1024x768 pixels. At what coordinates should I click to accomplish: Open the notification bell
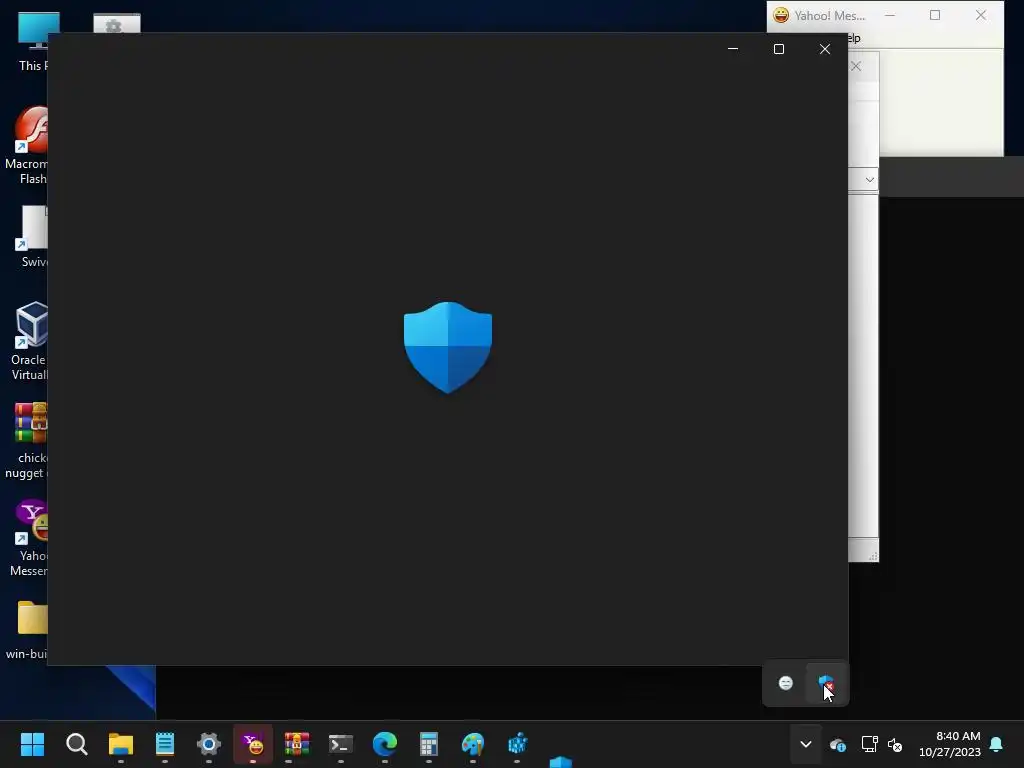(996, 744)
